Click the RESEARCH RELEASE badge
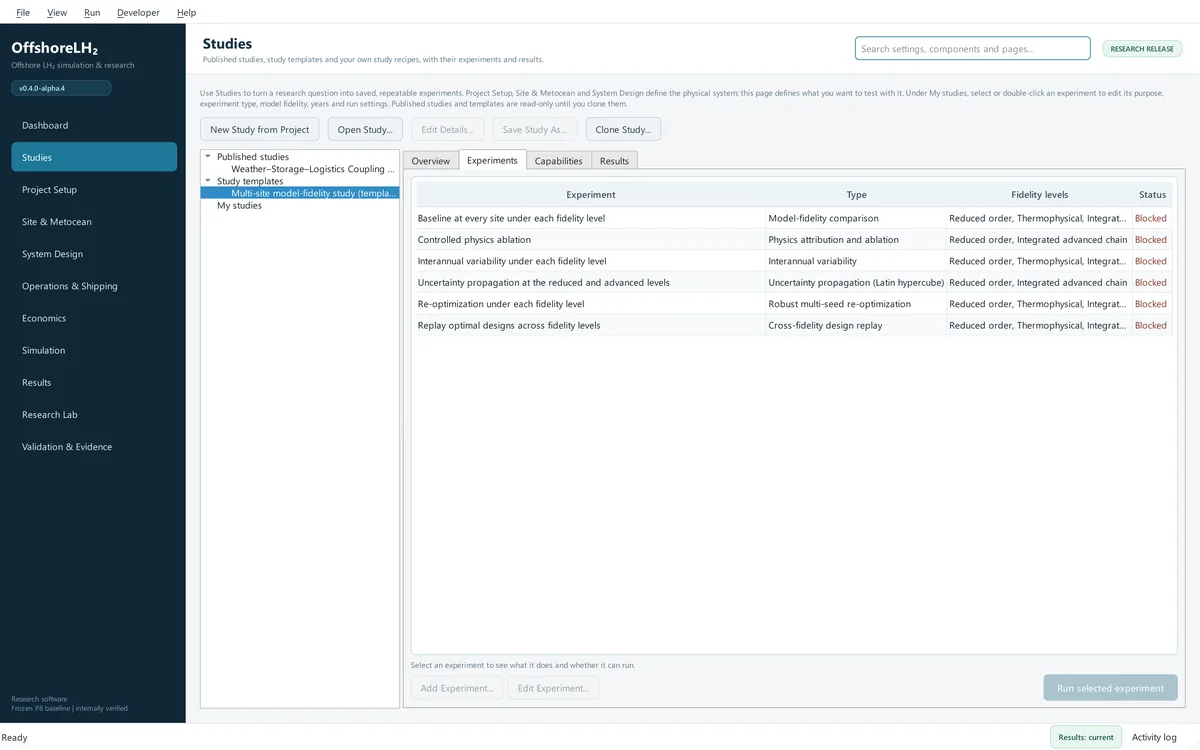This screenshot has width=1200, height=750. click(1142, 48)
